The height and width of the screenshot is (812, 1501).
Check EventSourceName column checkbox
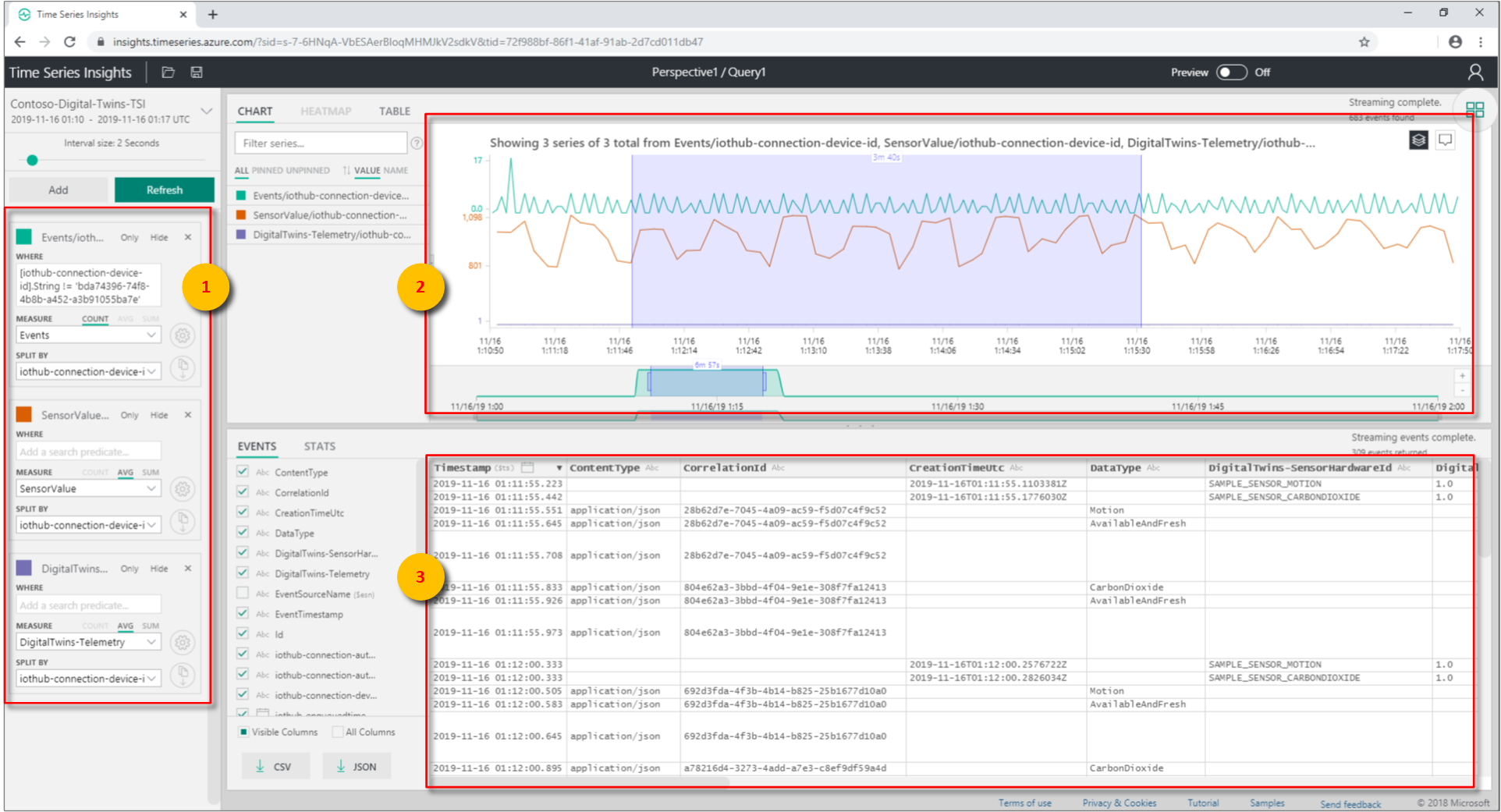[x=243, y=593]
